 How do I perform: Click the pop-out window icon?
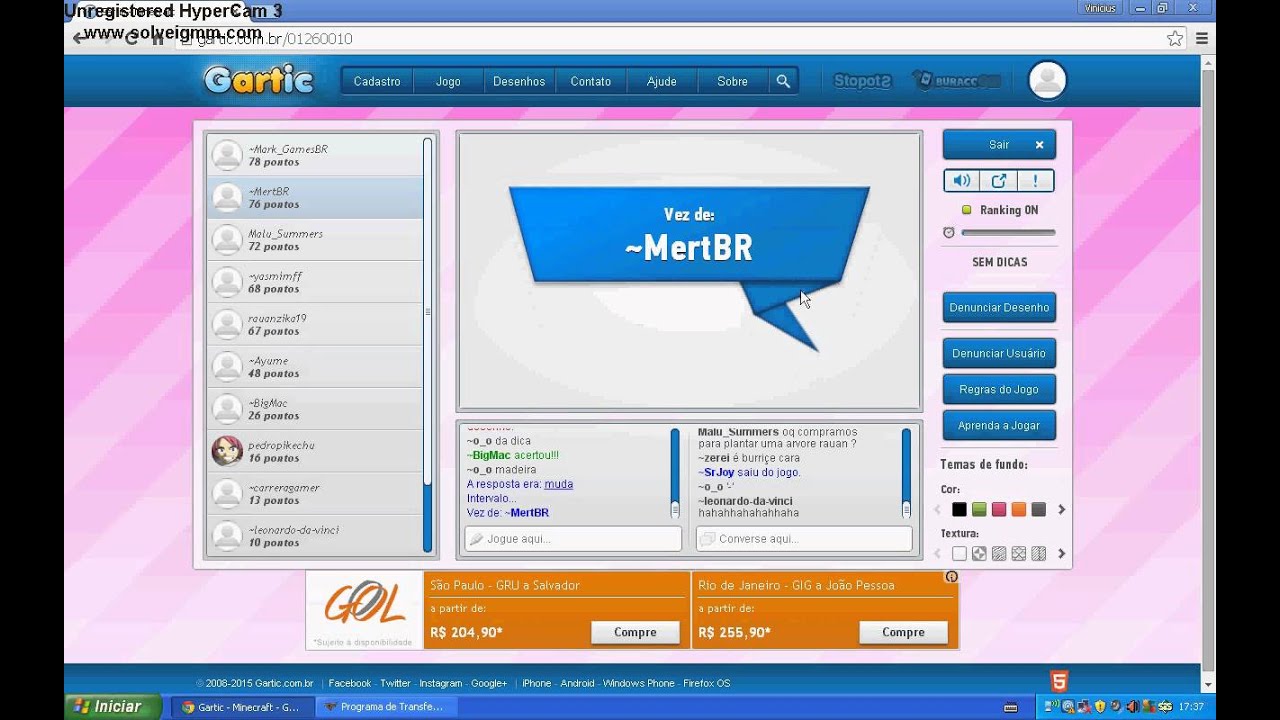point(998,181)
